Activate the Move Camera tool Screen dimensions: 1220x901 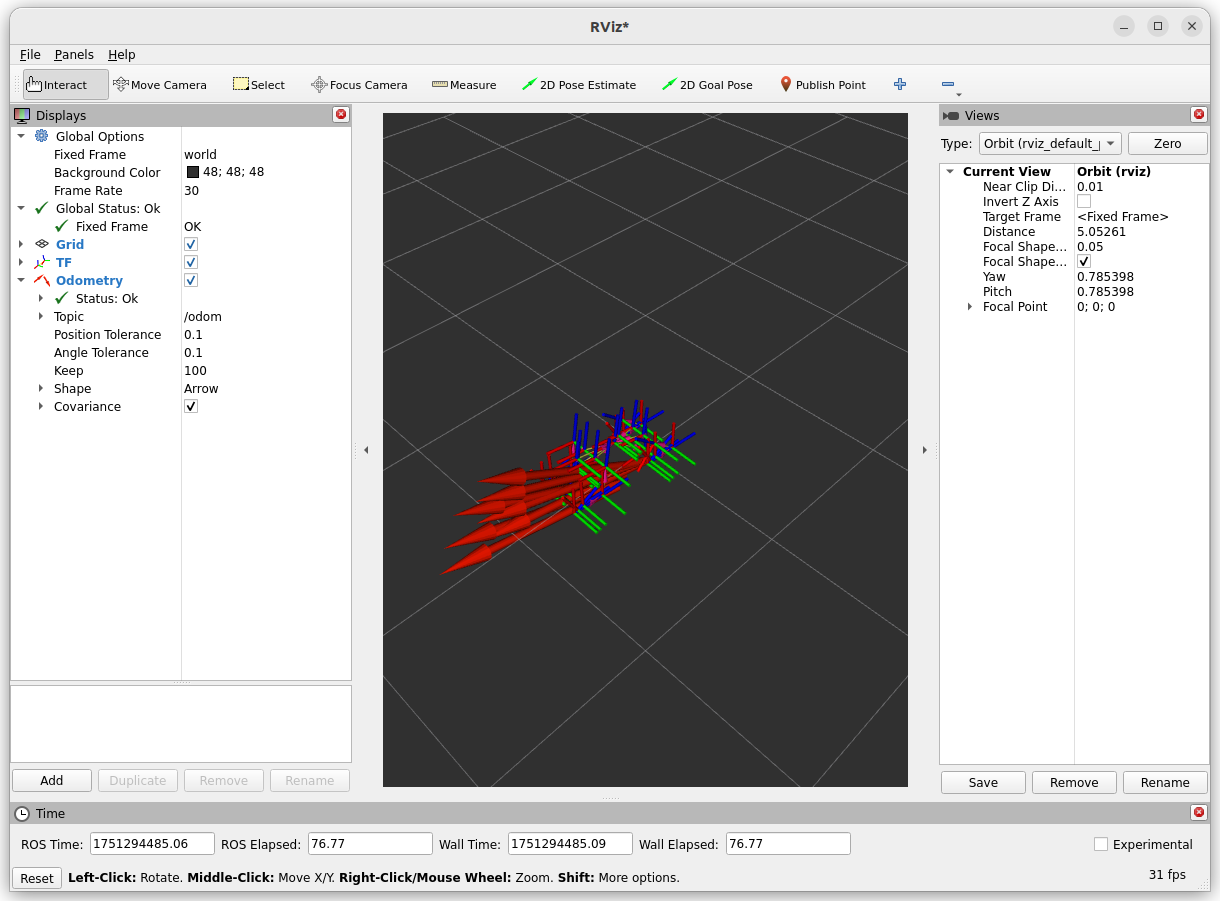160,85
